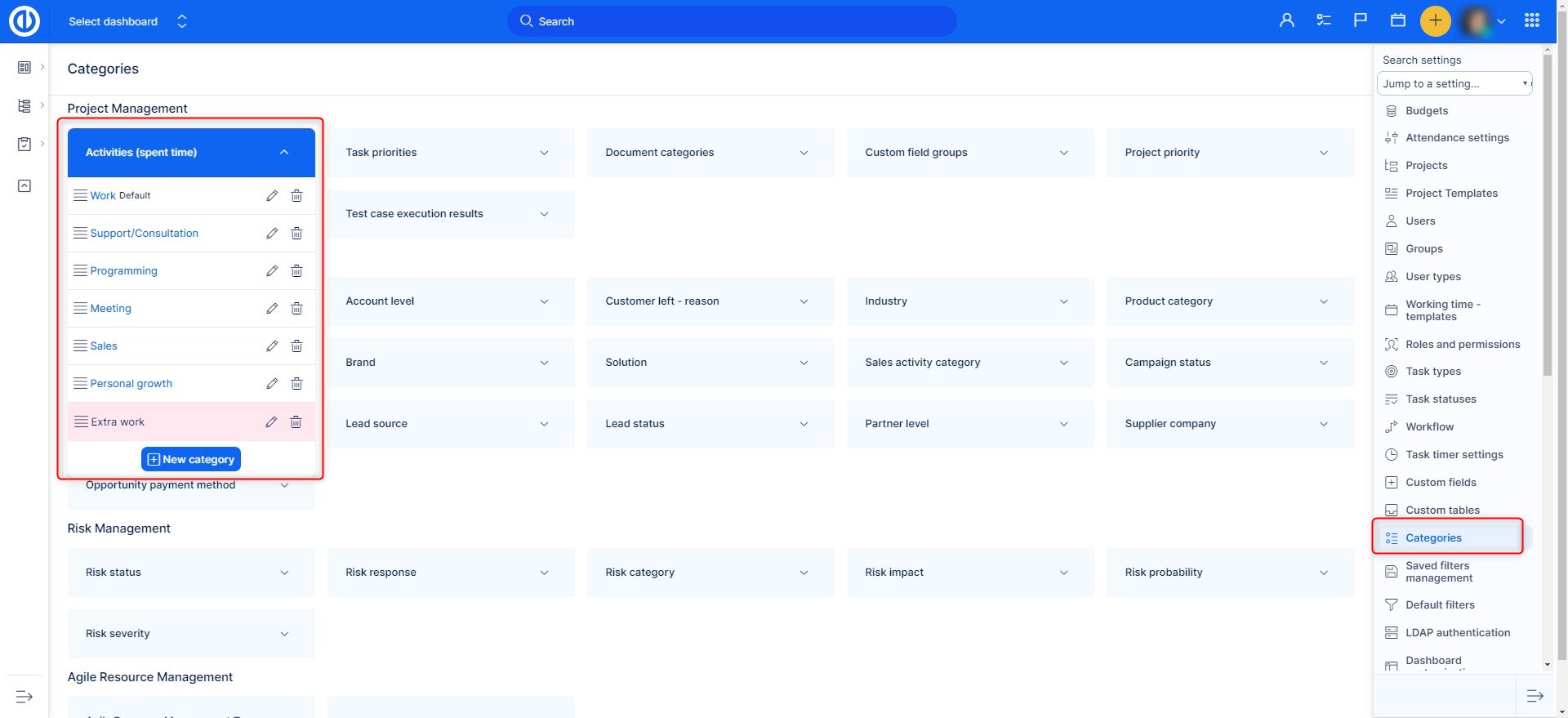
Task: Expand the Risk impact panel
Action: pos(1063,573)
